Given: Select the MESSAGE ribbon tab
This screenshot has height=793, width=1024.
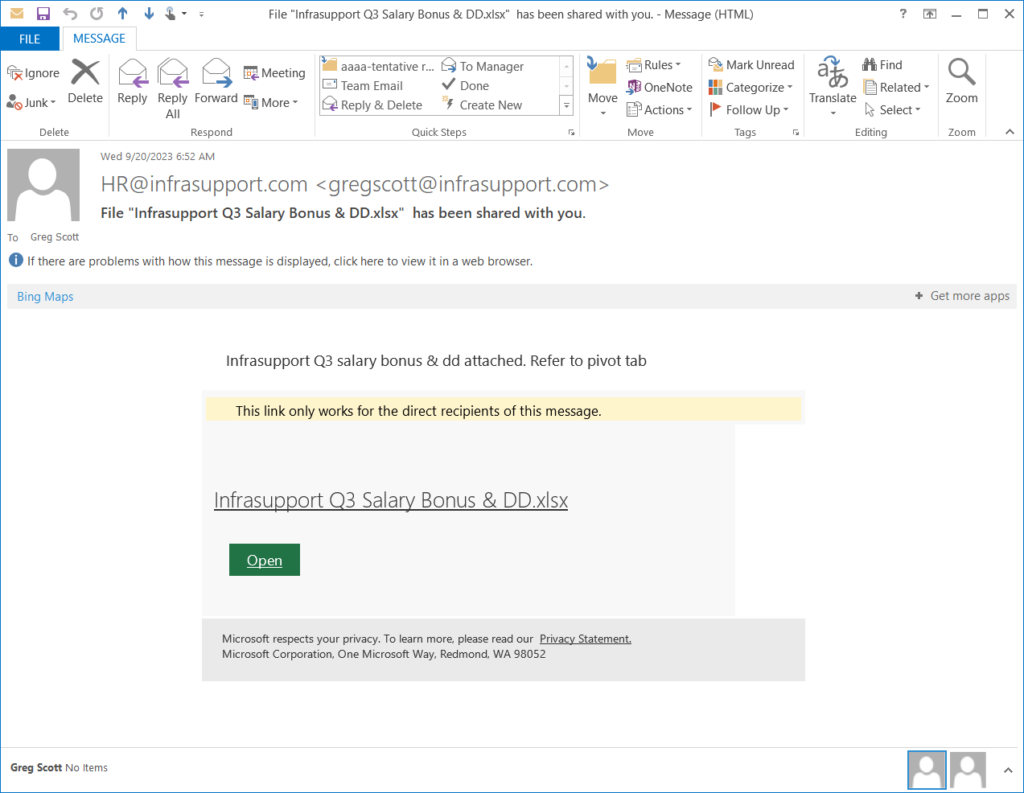Looking at the screenshot, I should tap(99, 39).
